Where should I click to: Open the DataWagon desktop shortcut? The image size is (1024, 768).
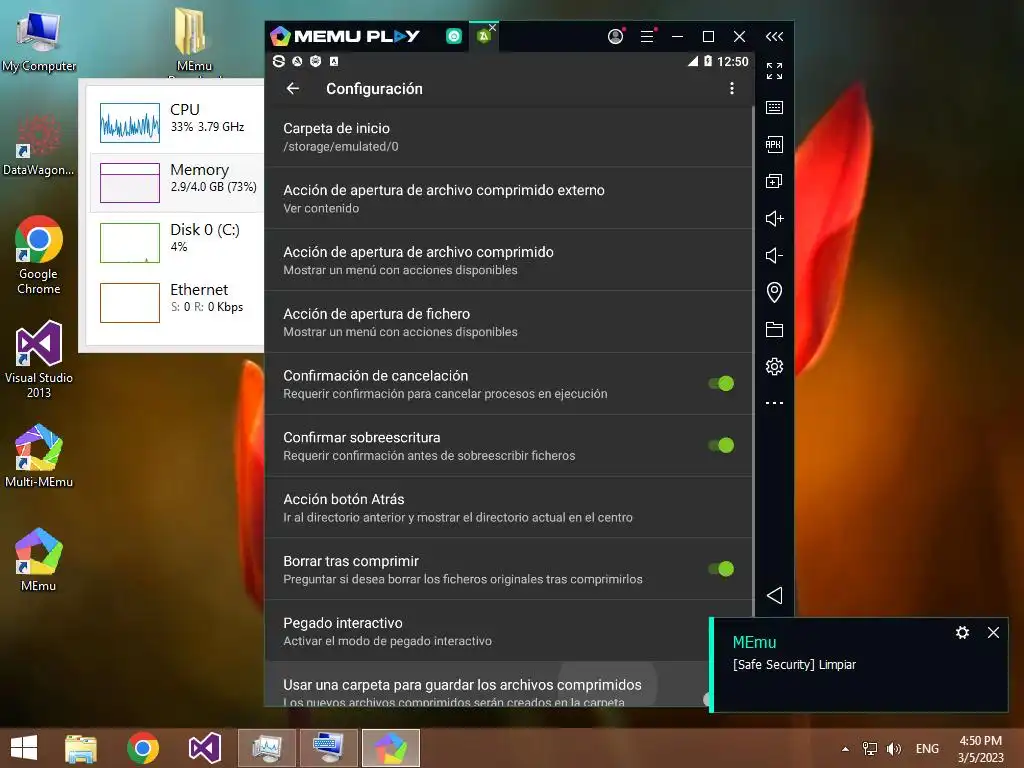39,144
